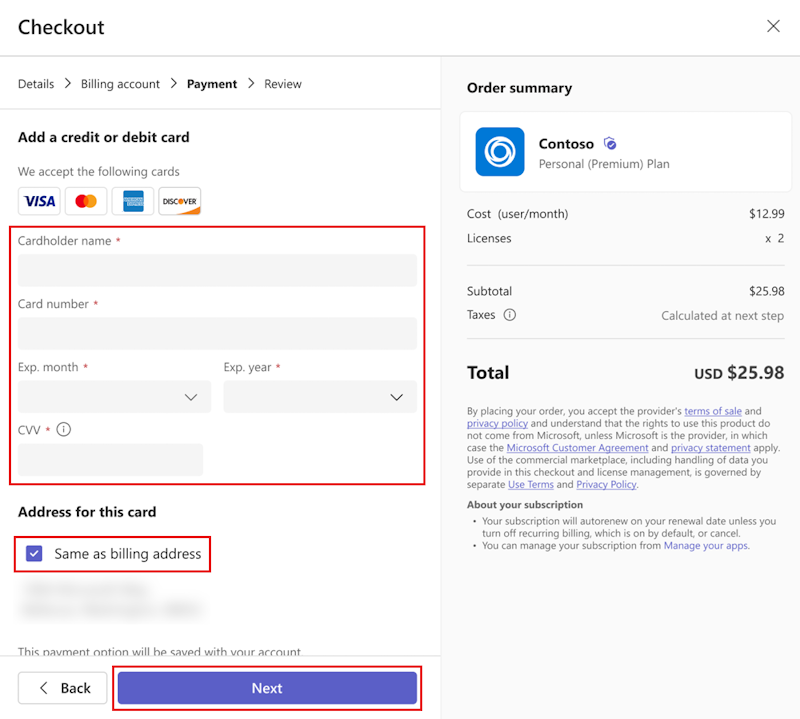The width and height of the screenshot is (800, 719).
Task: Go to Details step in breadcrumb
Action: (36, 84)
